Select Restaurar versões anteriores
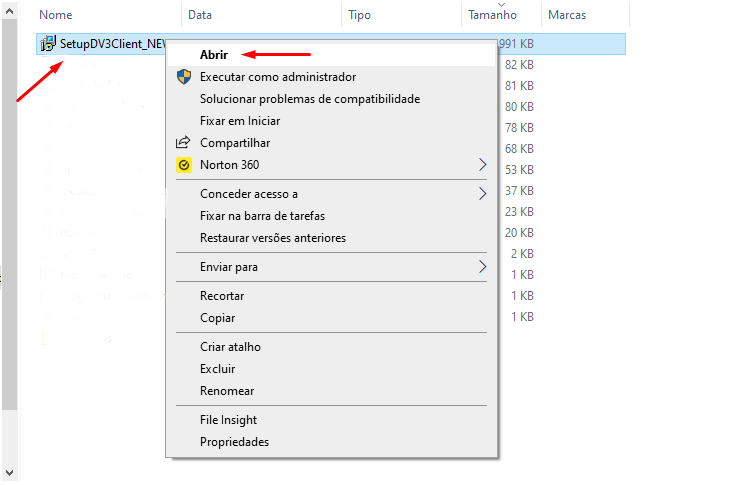The width and height of the screenshot is (746, 485). [x=272, y=238]
